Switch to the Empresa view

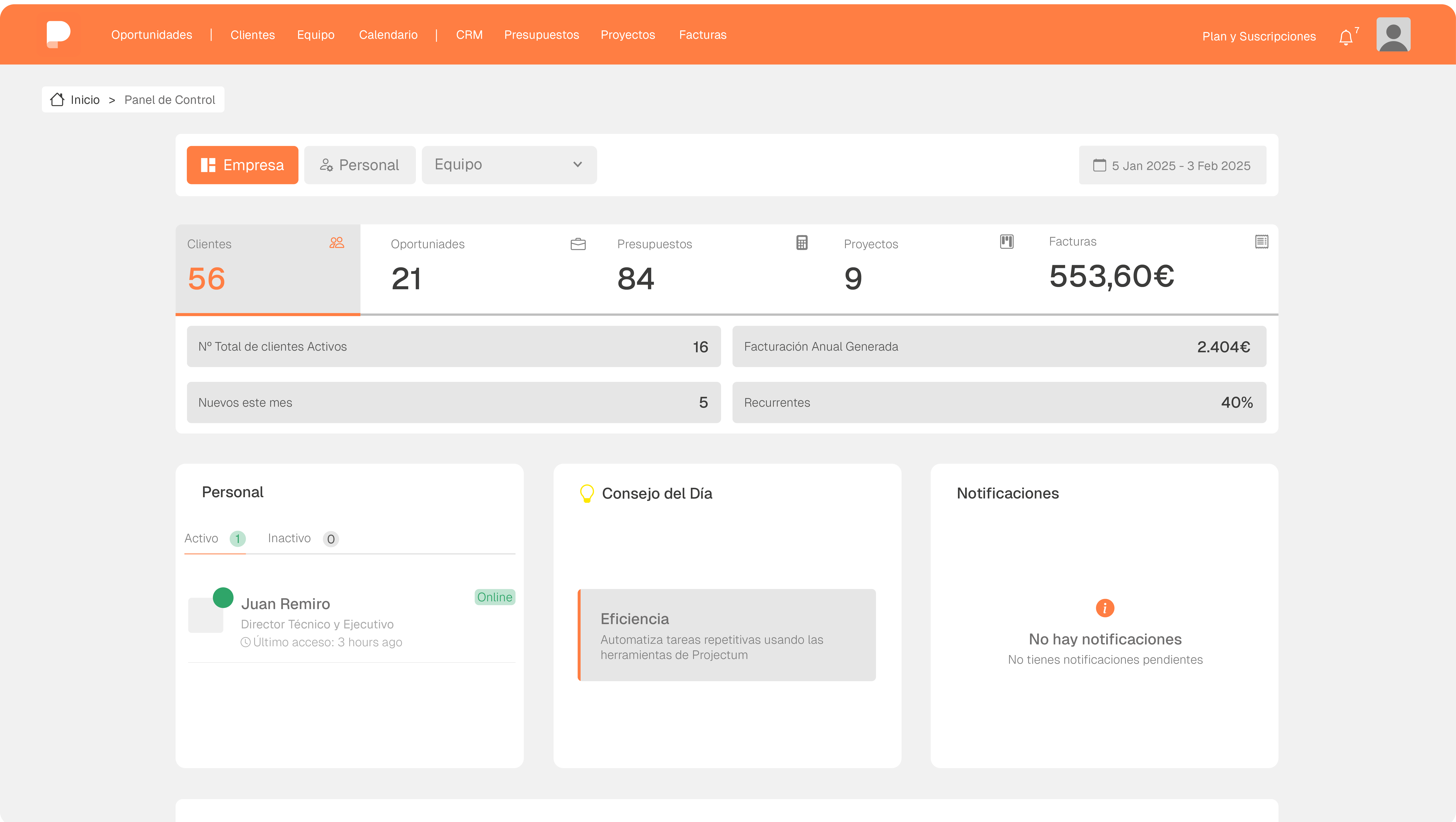242,165
